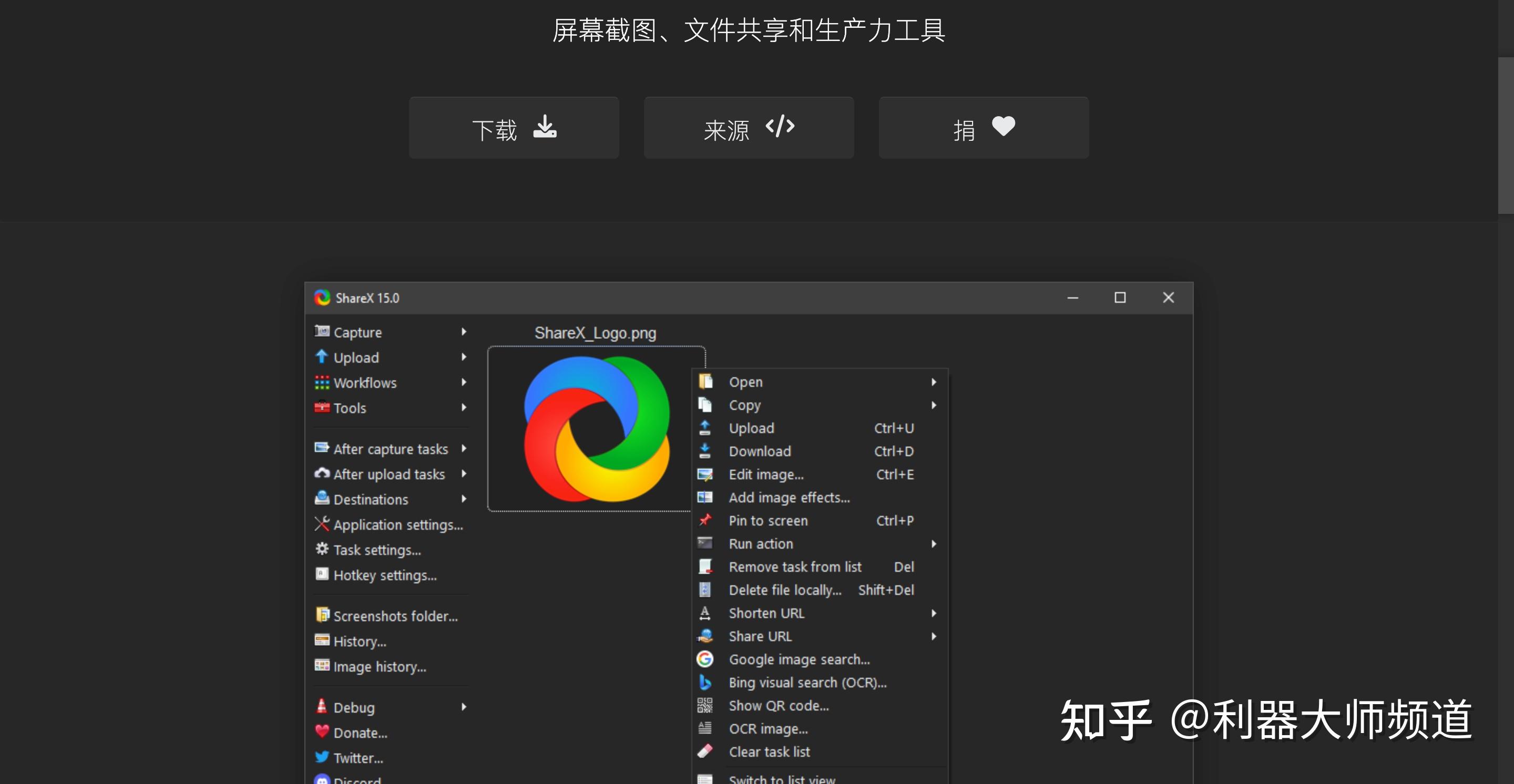Image resolution: width=1514 pixels, height=784 pixels.
Task: Click the Capture camera icon in sidebar
Action: (x=322, y=331)
